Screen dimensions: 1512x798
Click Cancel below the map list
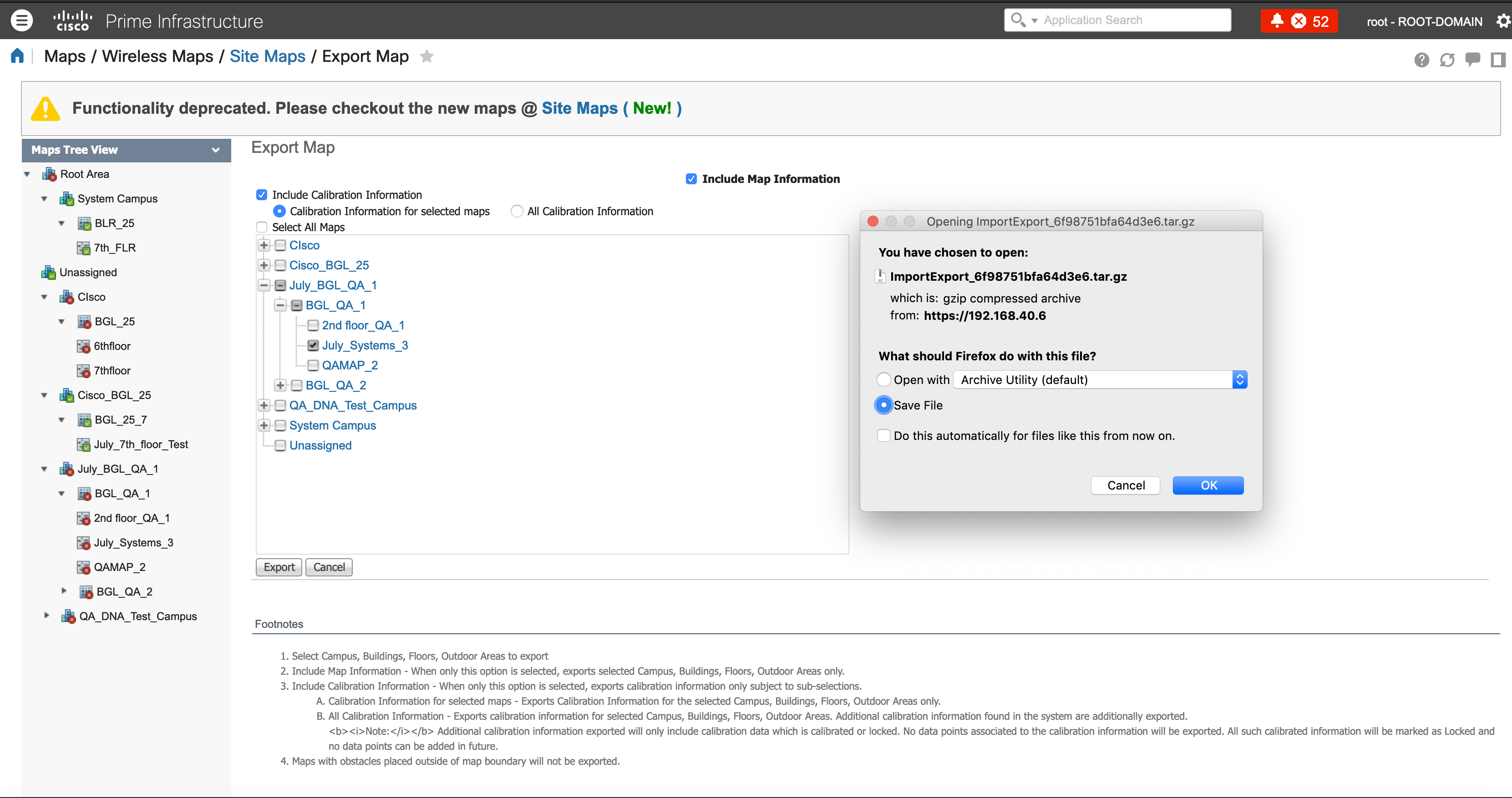pyautogui.click(x=329, y=567)
